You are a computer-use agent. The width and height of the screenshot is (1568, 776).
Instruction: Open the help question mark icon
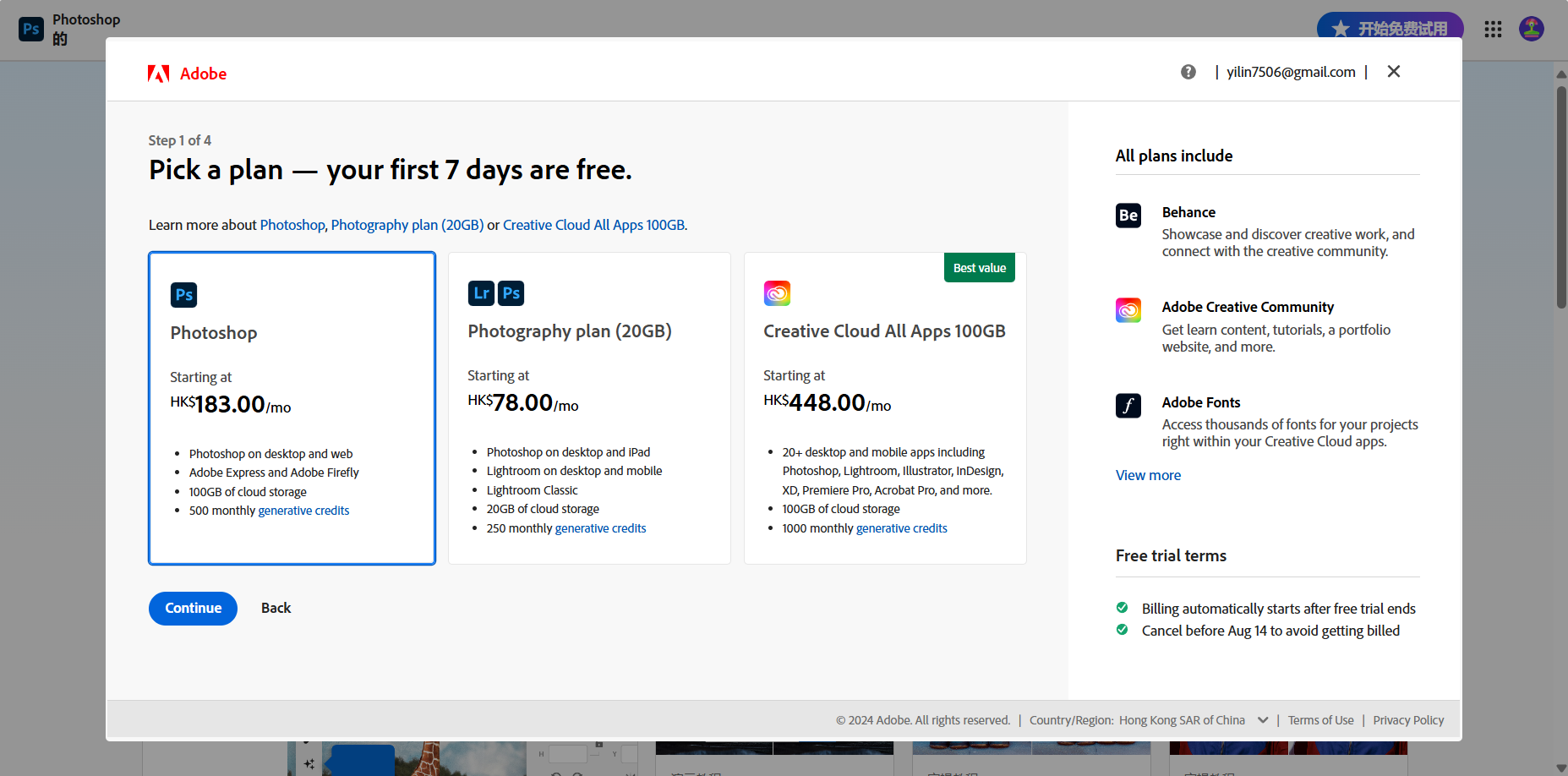tap(1188, 72)
